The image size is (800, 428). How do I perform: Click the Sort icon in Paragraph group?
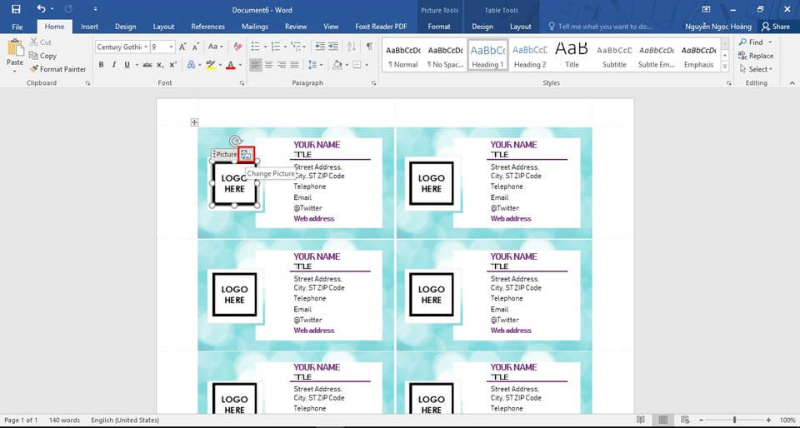(352, 47)
